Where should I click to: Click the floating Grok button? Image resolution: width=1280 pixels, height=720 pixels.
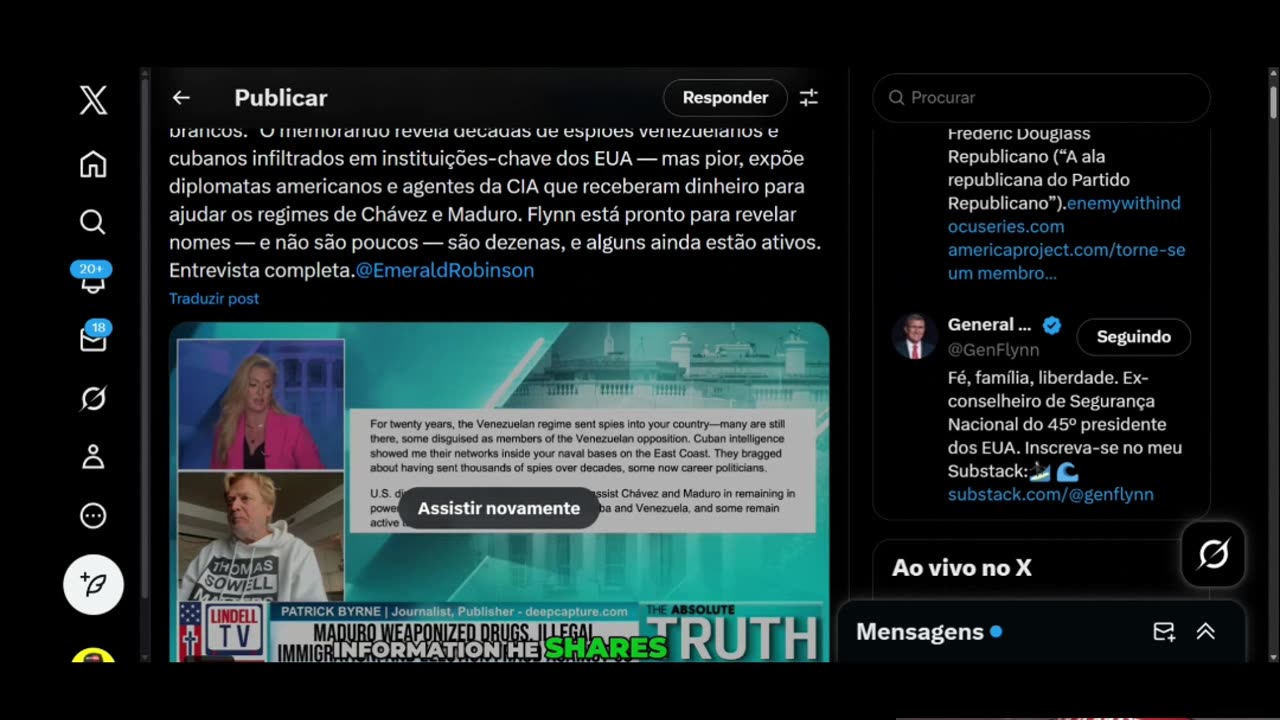[1213, 554]
